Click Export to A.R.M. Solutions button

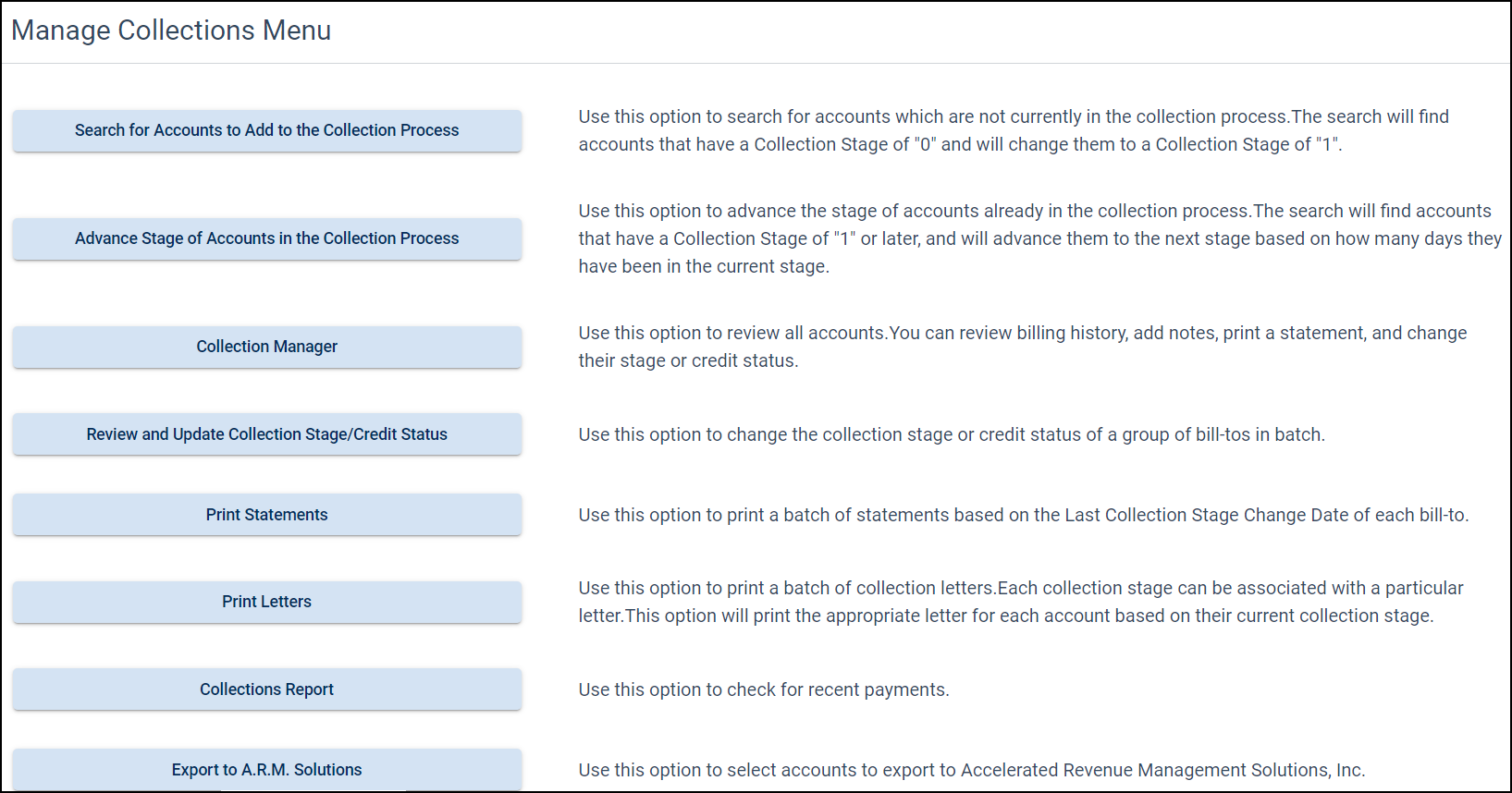[267, 770]
